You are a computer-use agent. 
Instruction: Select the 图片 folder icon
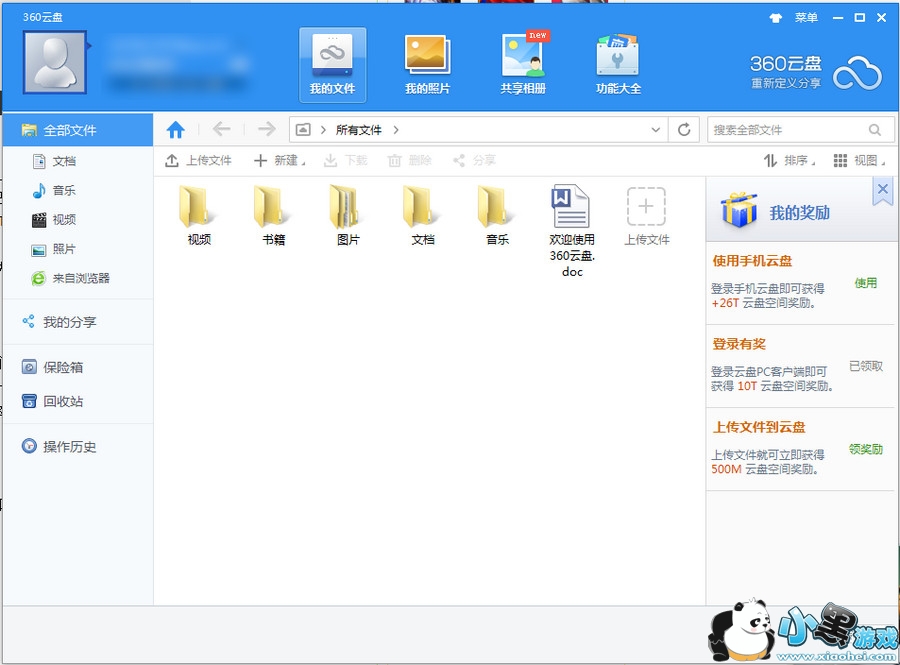[348, 207]
